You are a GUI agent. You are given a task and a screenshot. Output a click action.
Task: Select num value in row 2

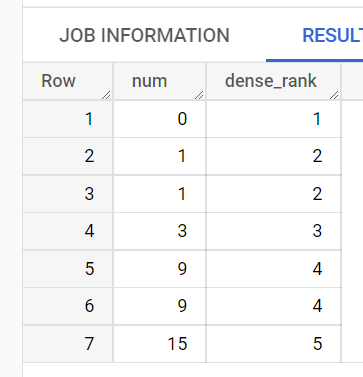(160, 156)
